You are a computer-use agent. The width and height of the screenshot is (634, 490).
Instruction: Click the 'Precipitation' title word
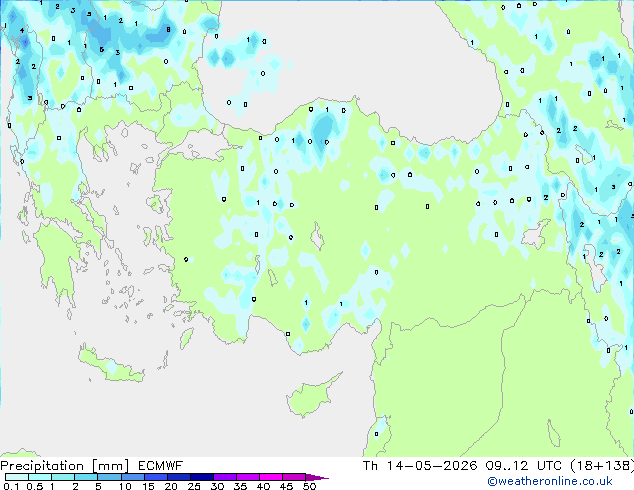[x=42, y=466]
